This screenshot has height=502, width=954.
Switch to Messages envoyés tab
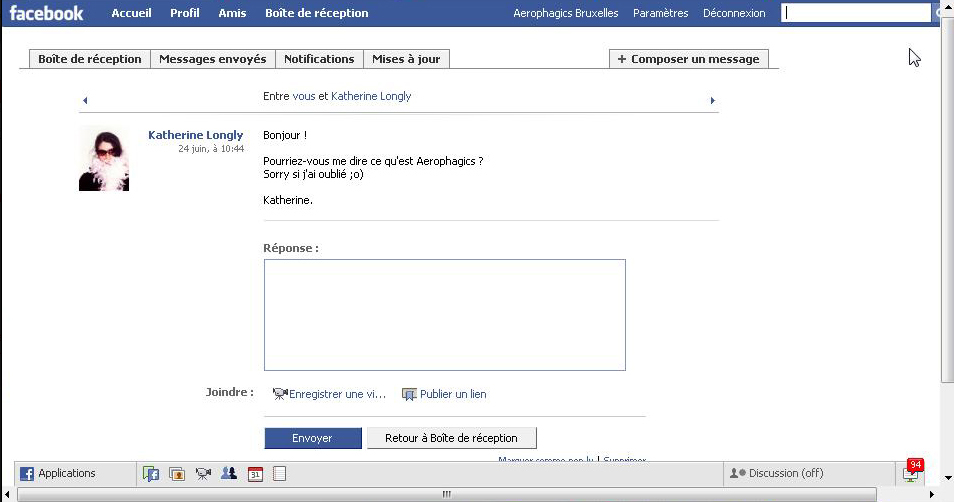(212, 59)
